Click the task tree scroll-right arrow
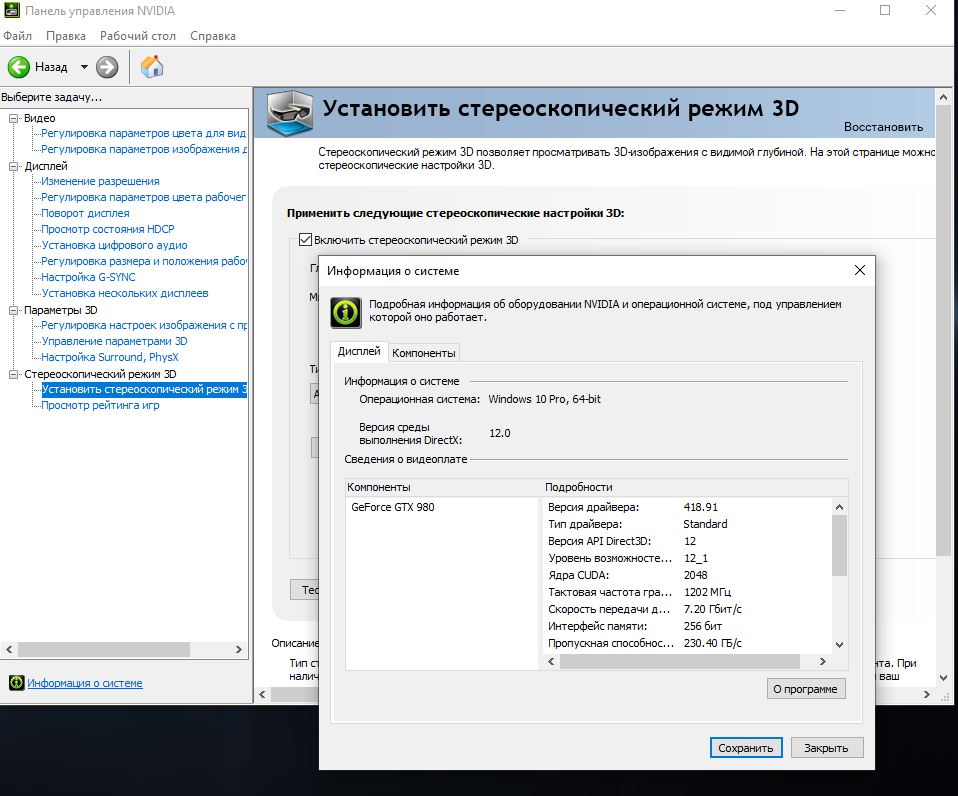 [239, 649]
